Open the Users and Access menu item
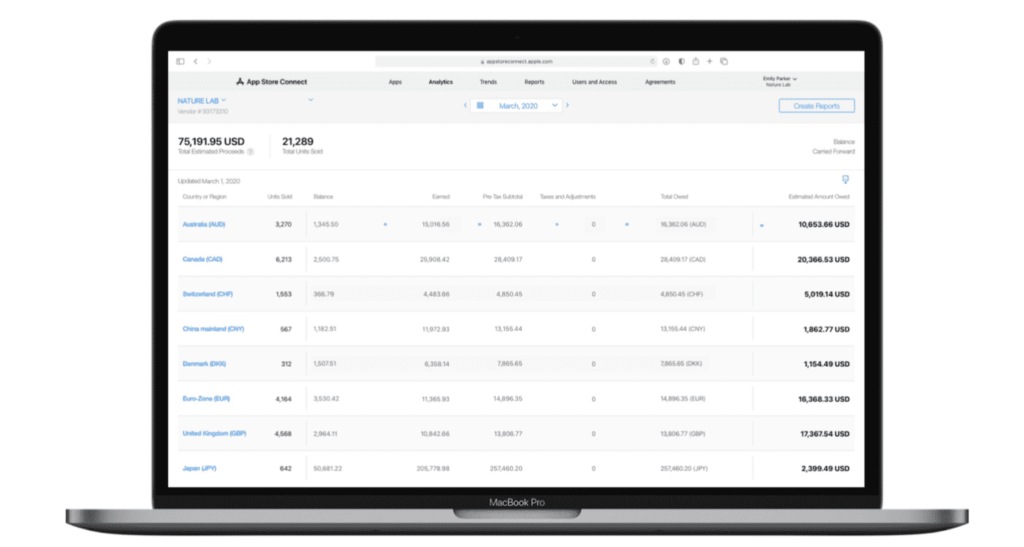Screen dimensions: 1024x547 (594, 82)
